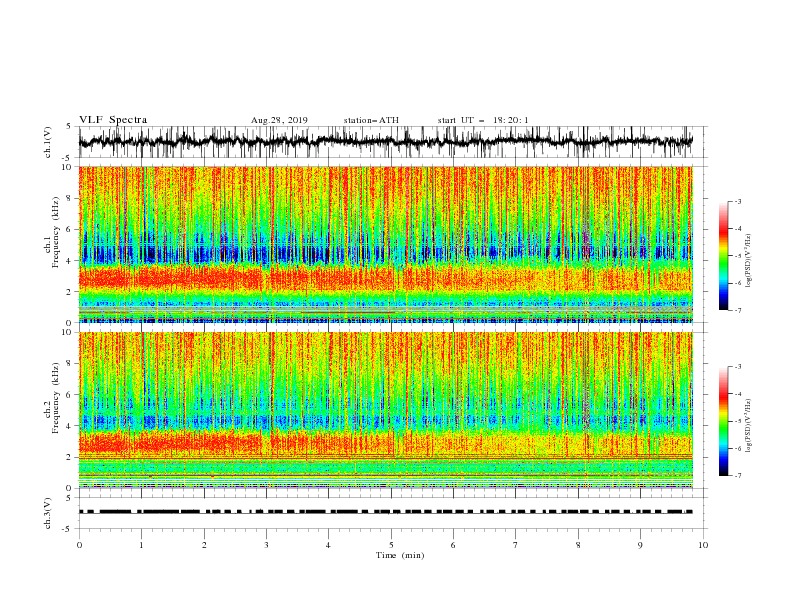Click the 'Time (min)' axis label
Viewport: 792px width, 612px height.
click(400, 555)
